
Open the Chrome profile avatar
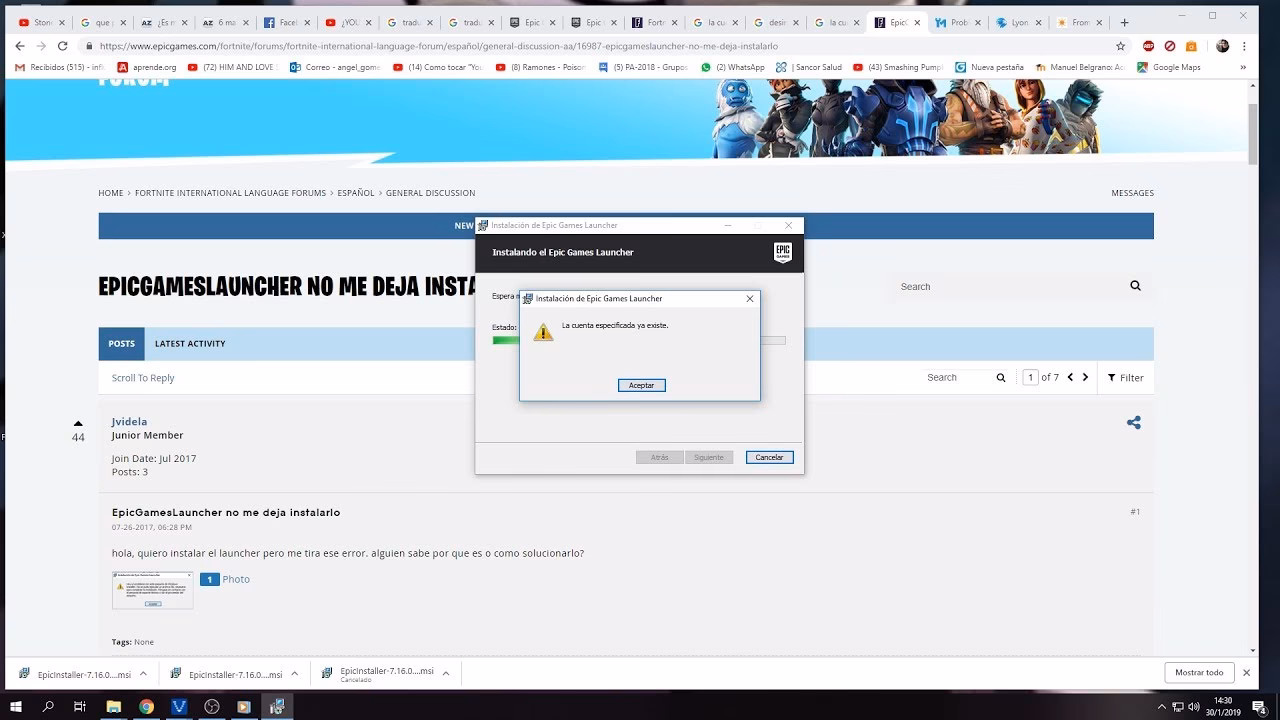pyautogui.click(x=1222, y=46)
